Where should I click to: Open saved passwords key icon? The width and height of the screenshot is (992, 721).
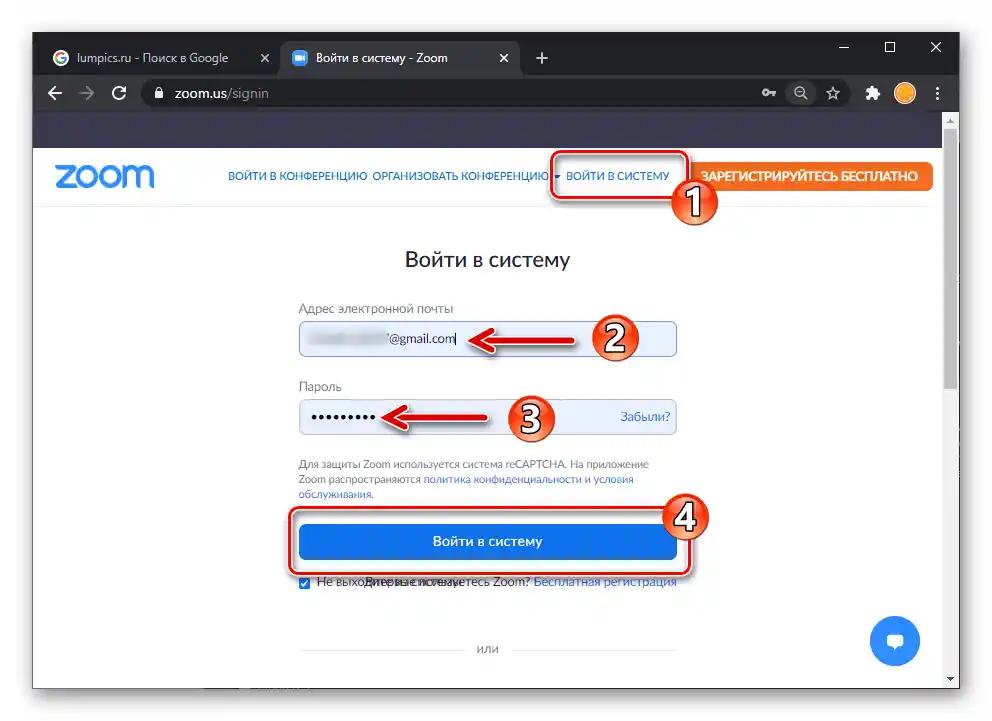[x=769, y=93]
